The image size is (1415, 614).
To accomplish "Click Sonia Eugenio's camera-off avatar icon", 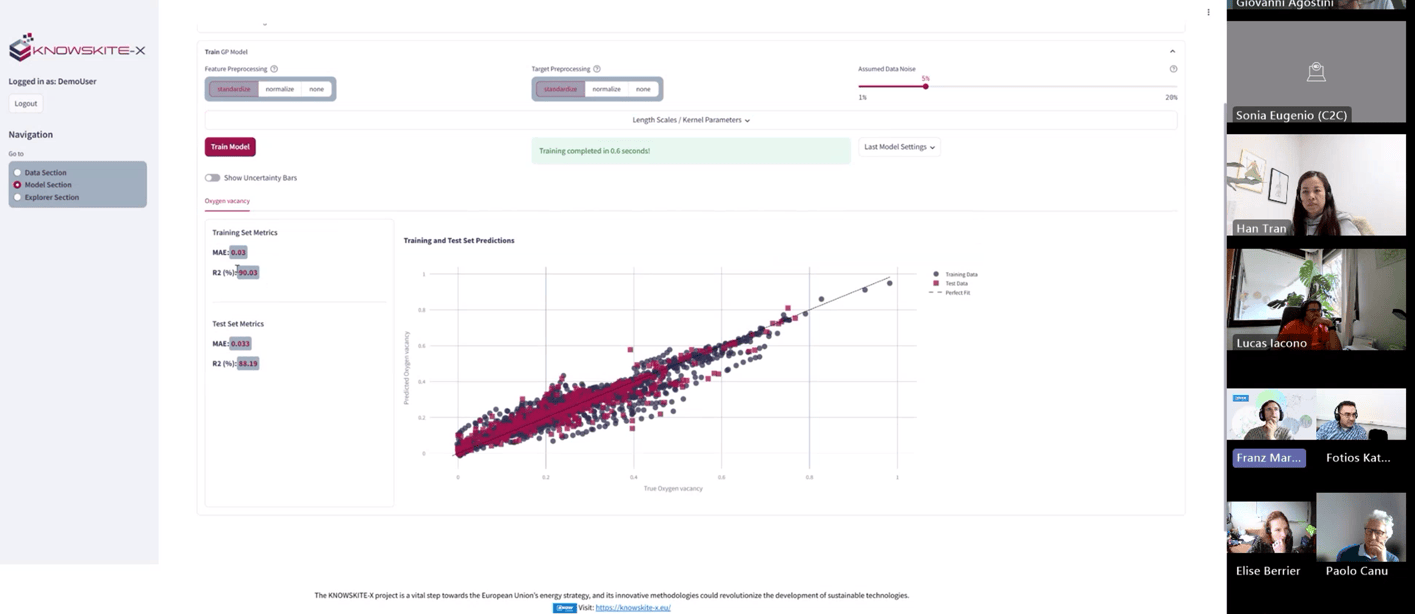I will pyautogui.click(x=1316, y=72).
